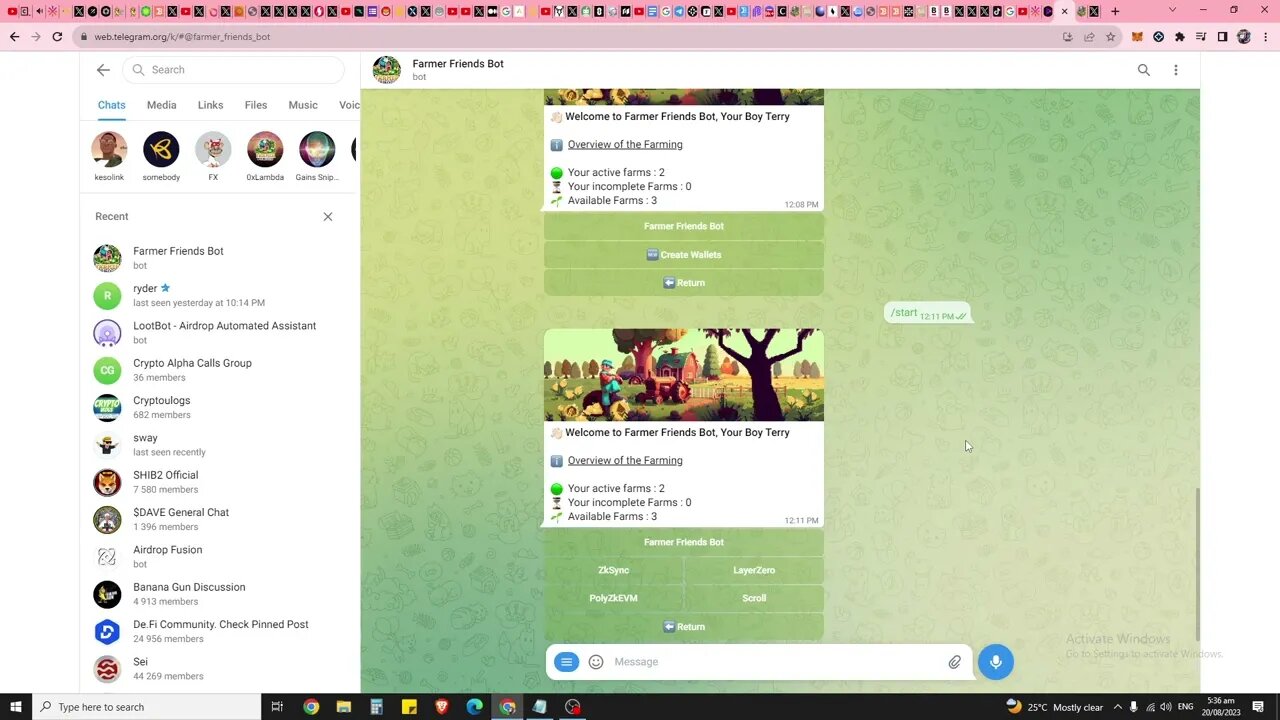
Task: Open the browser extensions puzzle icon
Action: coord(1180,37)
